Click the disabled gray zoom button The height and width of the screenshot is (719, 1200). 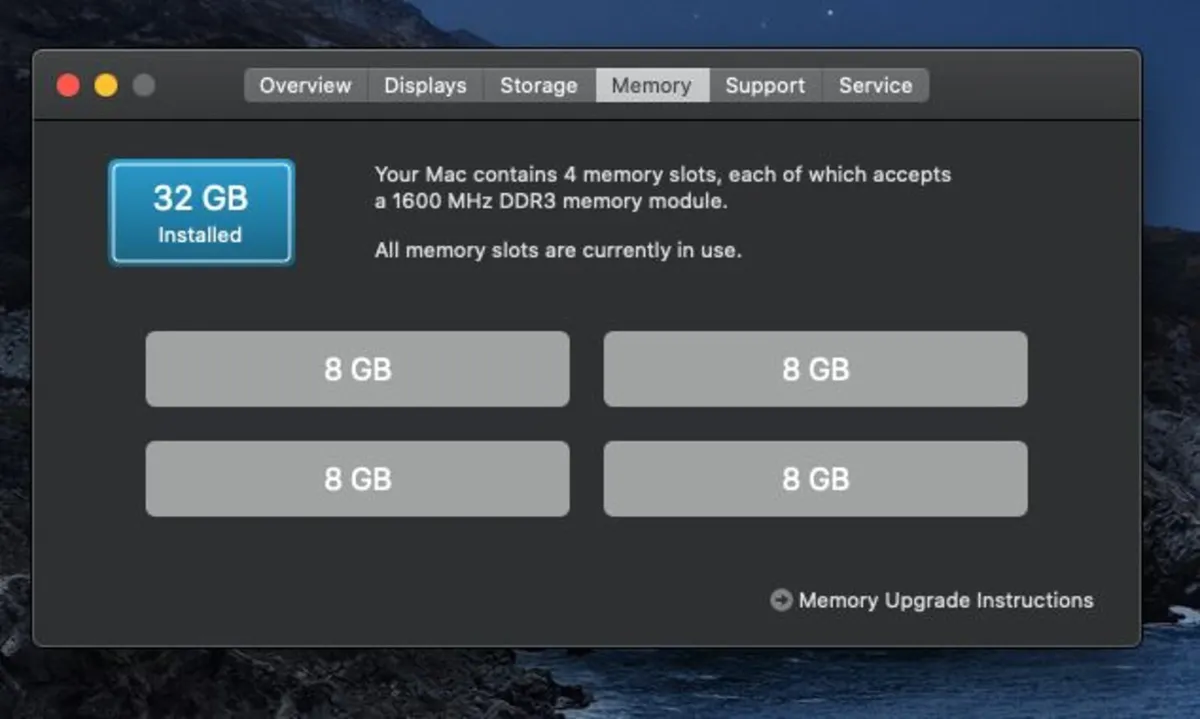click(x=144, y=85)
